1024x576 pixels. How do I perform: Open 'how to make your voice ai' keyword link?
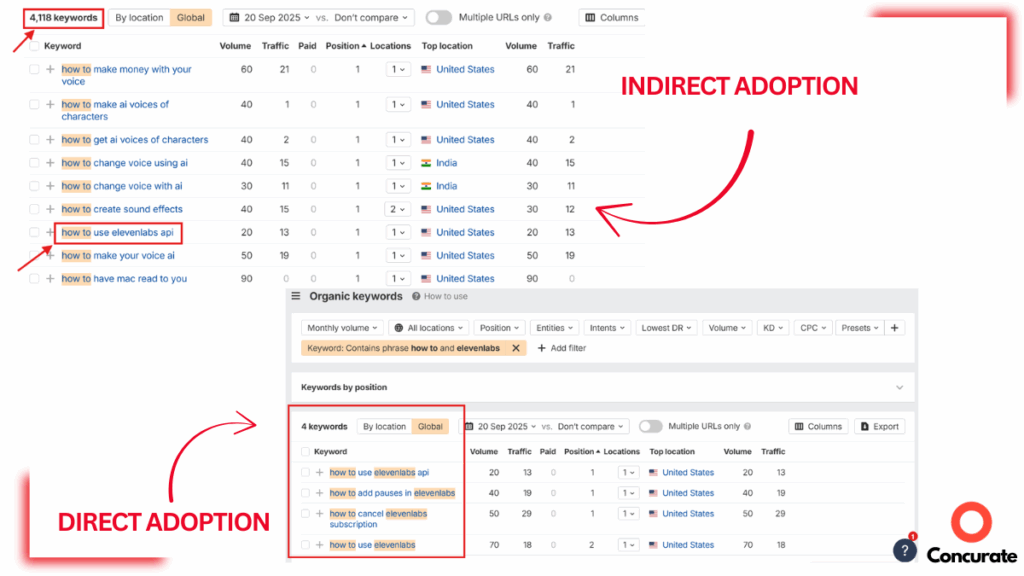pos(118,255)
